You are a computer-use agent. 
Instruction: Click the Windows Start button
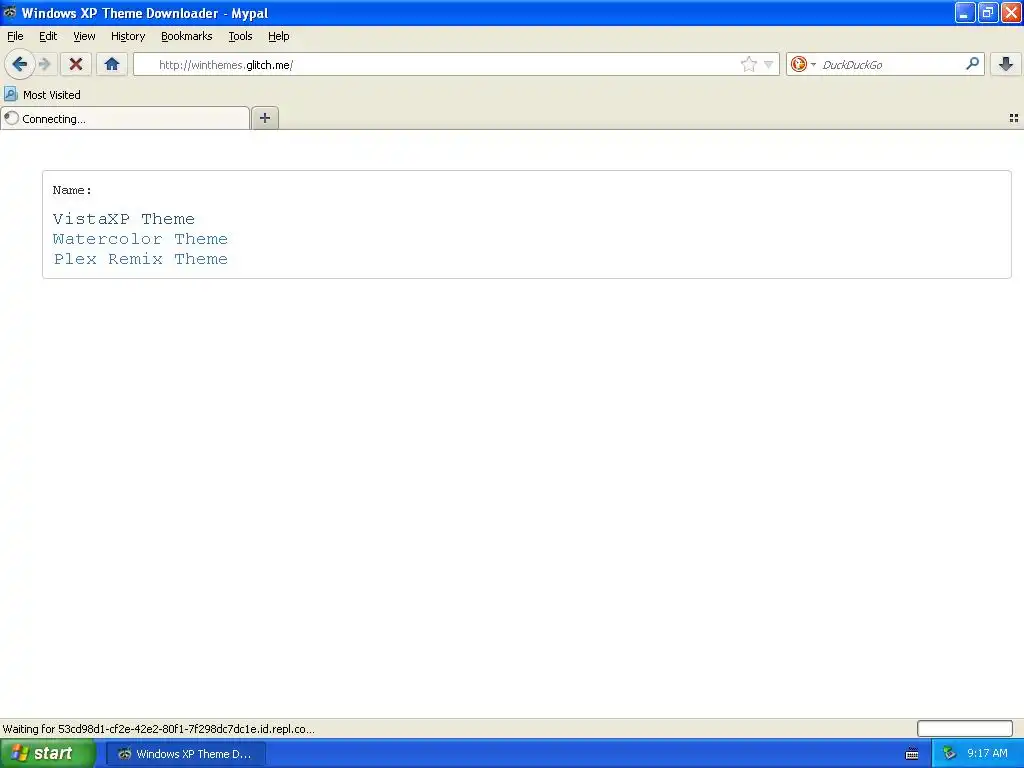coord(48,753)
